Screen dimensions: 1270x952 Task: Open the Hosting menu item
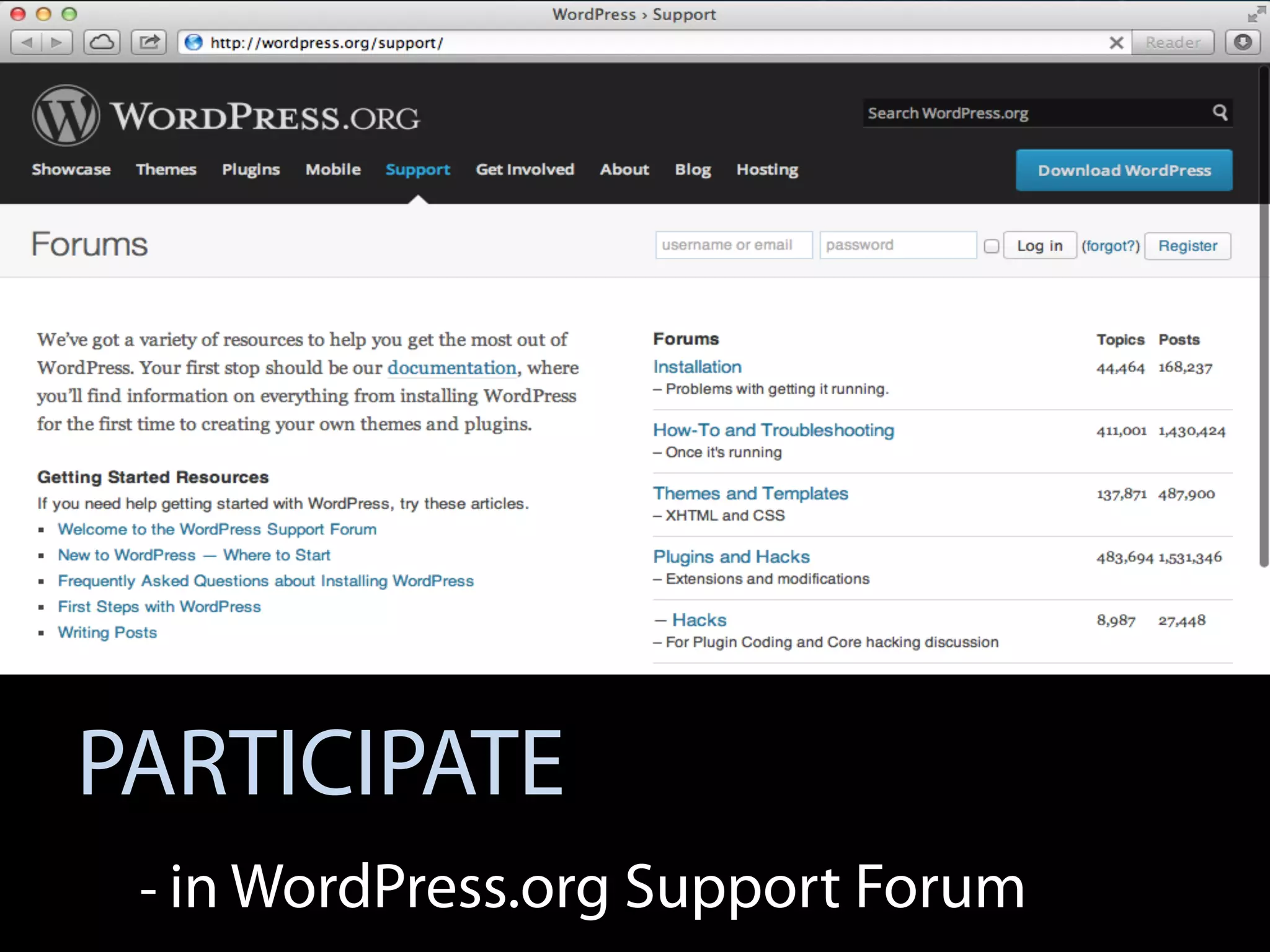768,170
